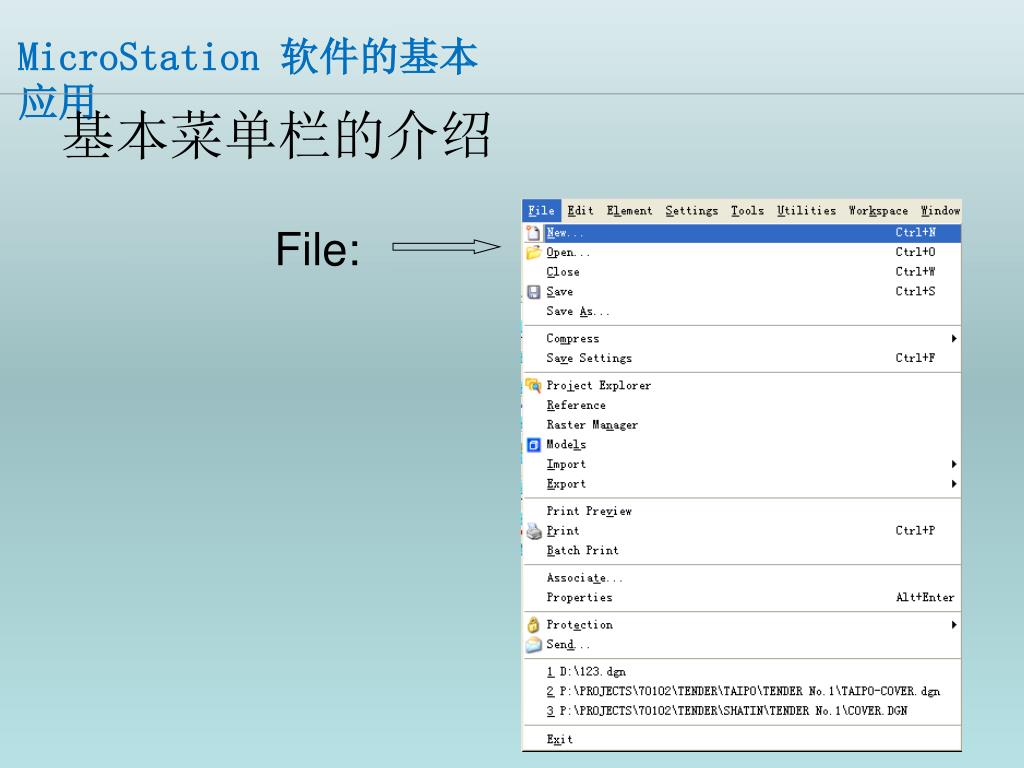Choose Send... menu entry

742,645
